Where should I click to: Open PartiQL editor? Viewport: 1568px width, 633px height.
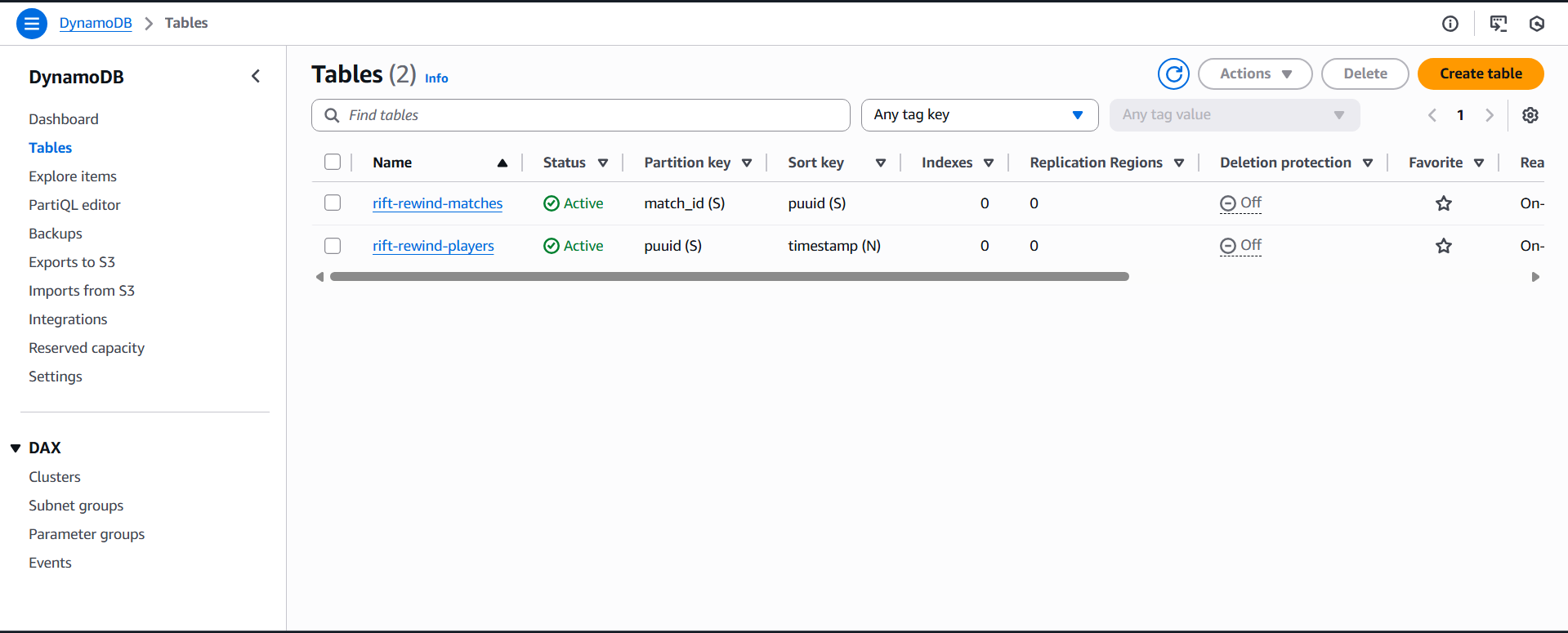[x=74, y=205]
